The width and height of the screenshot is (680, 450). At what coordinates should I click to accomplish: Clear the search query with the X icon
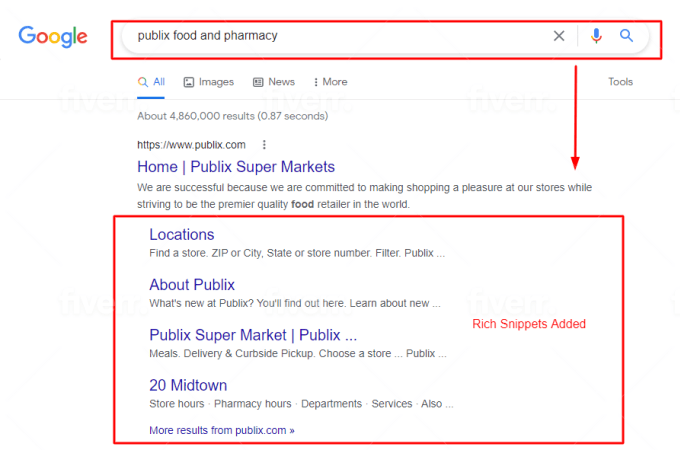point(559,36)
